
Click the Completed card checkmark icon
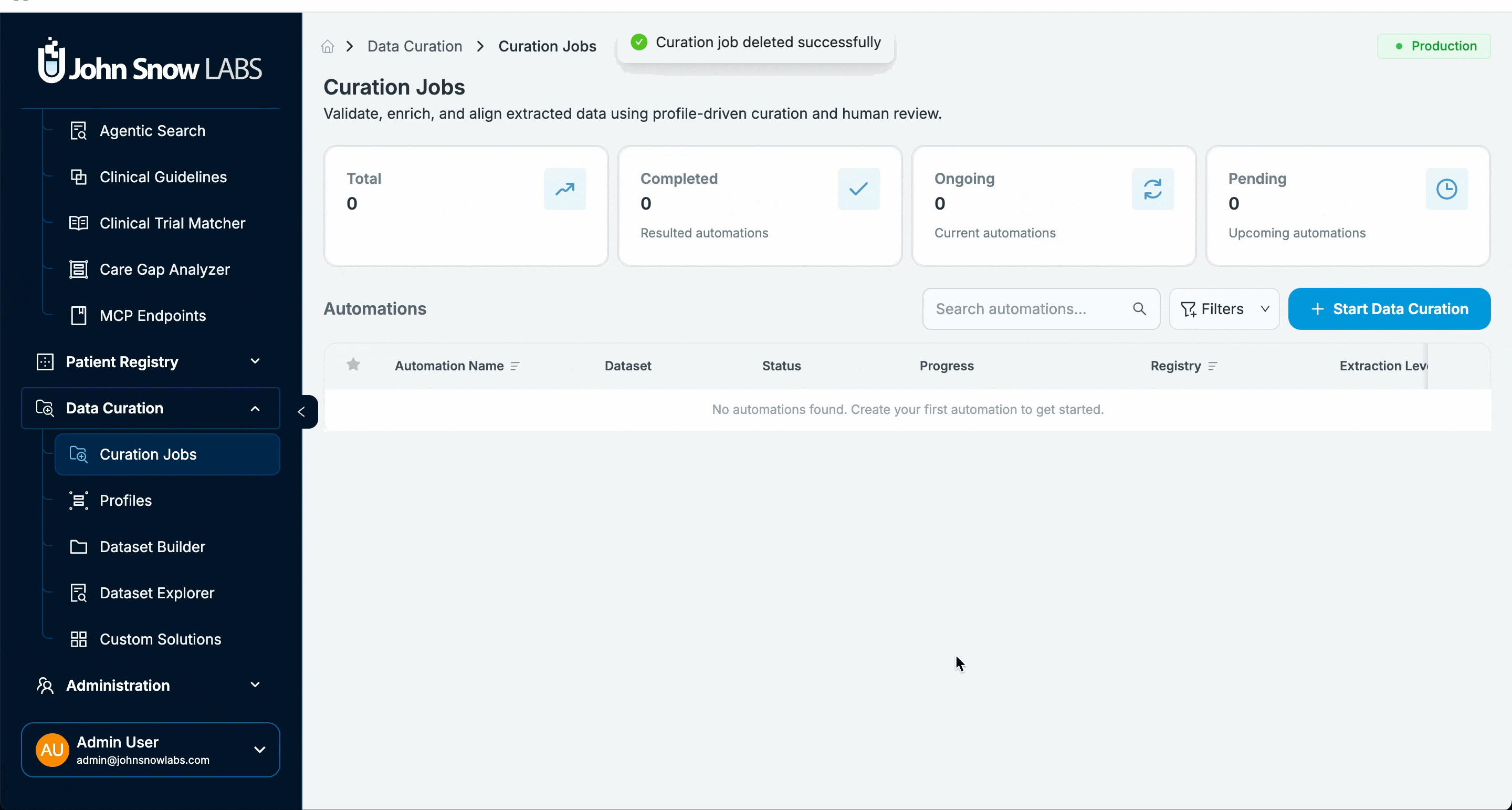859,189
